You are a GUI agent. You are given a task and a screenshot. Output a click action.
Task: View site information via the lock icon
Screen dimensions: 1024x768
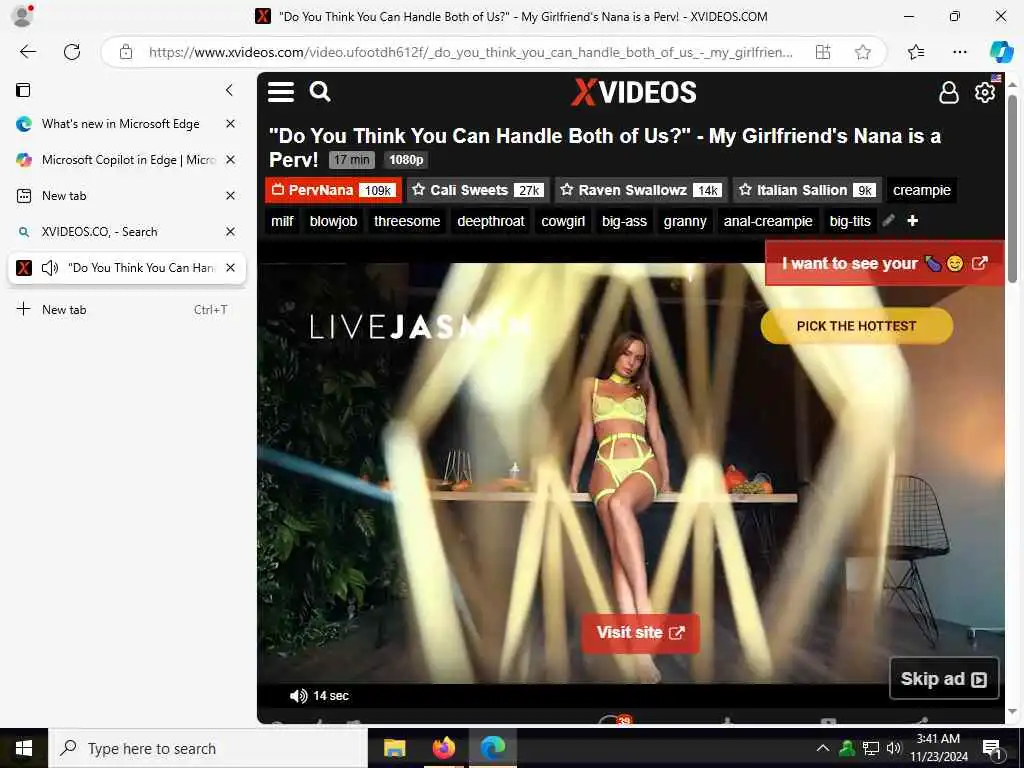click(126, 52)
